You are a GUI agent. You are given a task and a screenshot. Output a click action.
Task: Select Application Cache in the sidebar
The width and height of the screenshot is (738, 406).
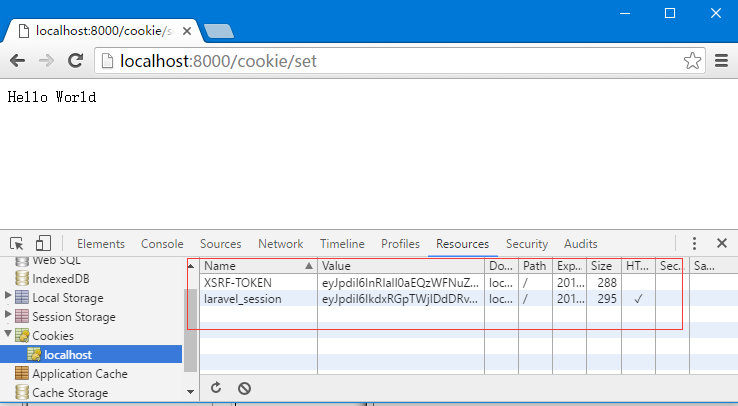[80, 374]
